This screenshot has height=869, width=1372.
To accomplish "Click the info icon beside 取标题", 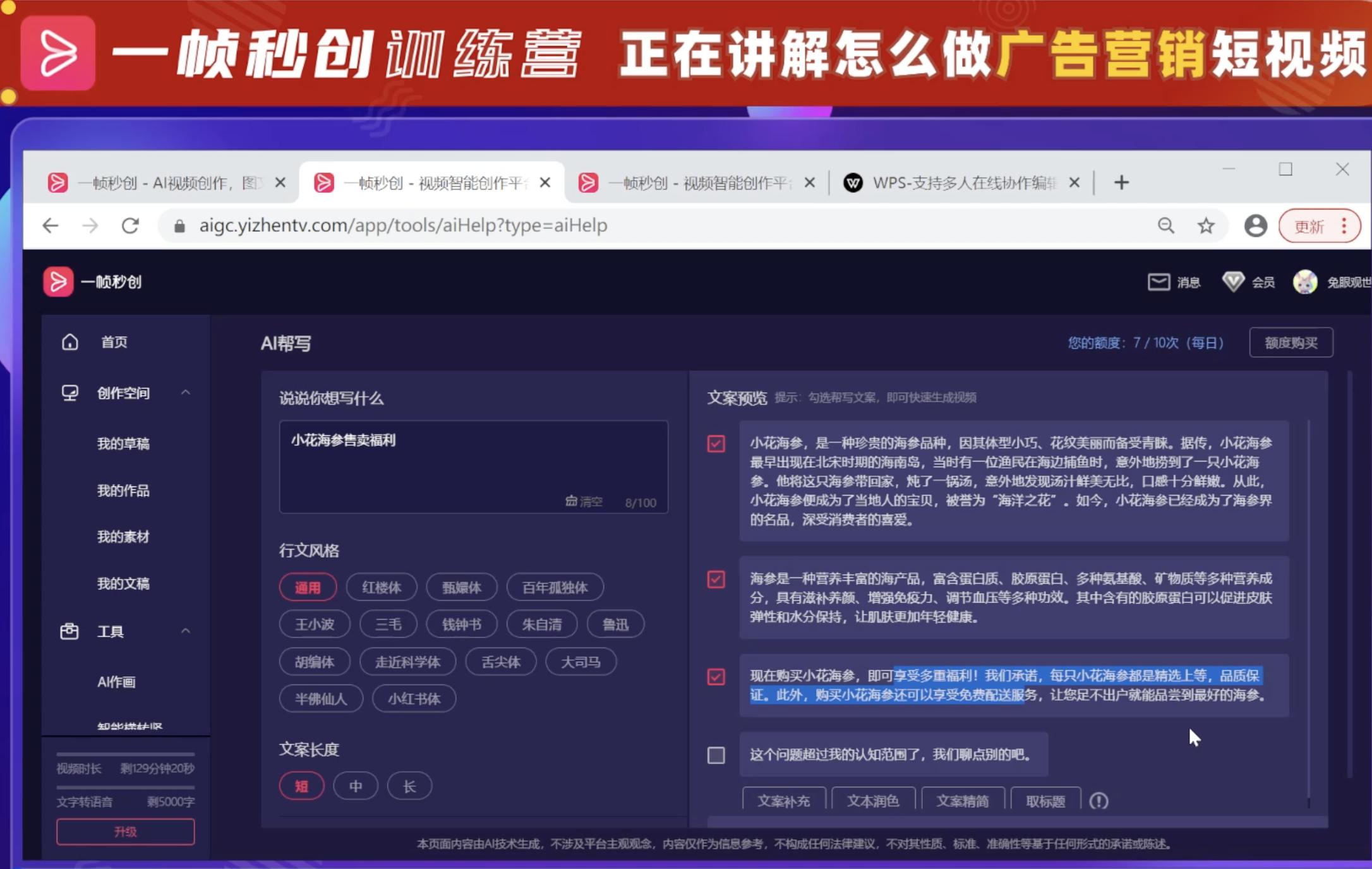I will click(x=1099, y=800).
